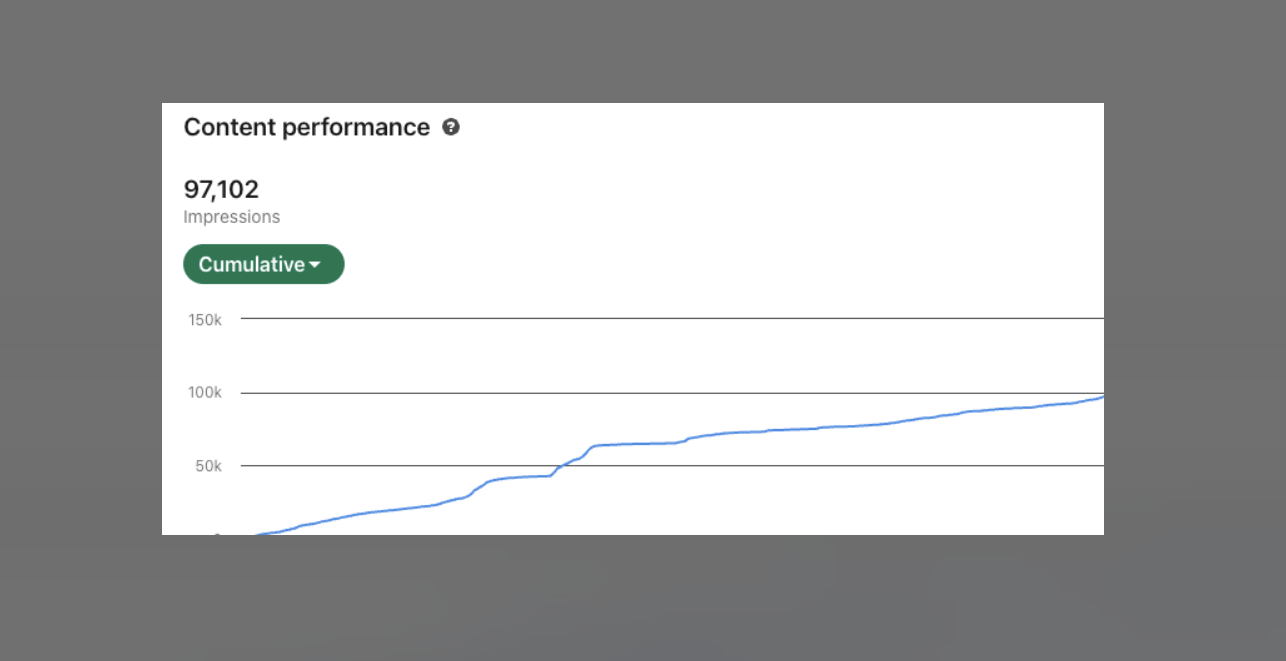Click the blue line's steep jump above 50k
Viewport: 1286px width, 661px height.
(588, 451)
